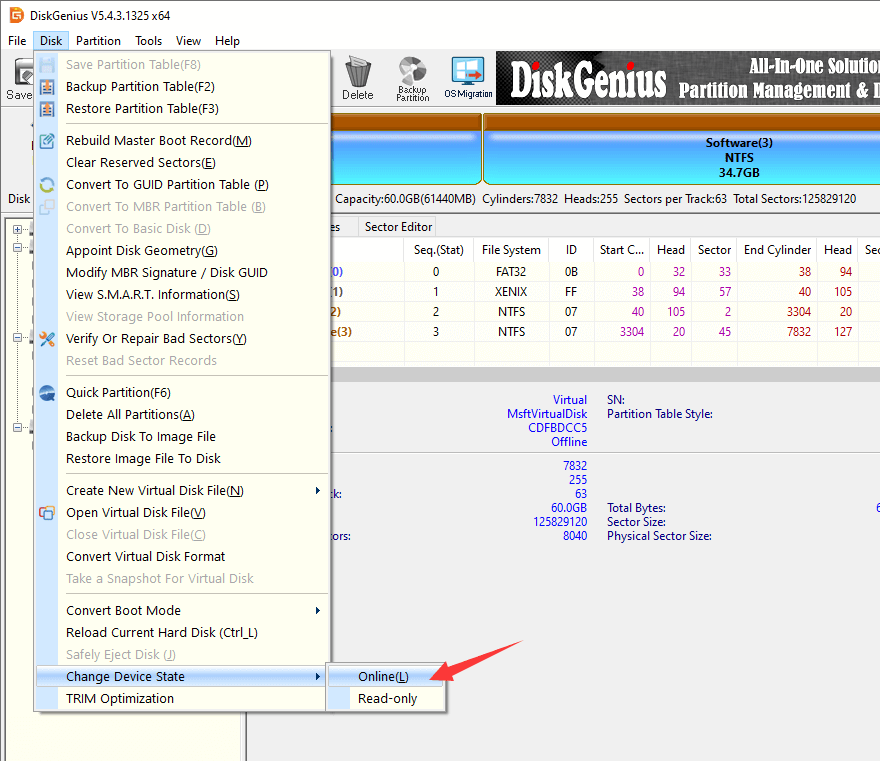Image resolution: width=880 pixels, height=761 pixels.
Task: Click the Rebuild Master Boot Record icon
Action: point(47,141)
